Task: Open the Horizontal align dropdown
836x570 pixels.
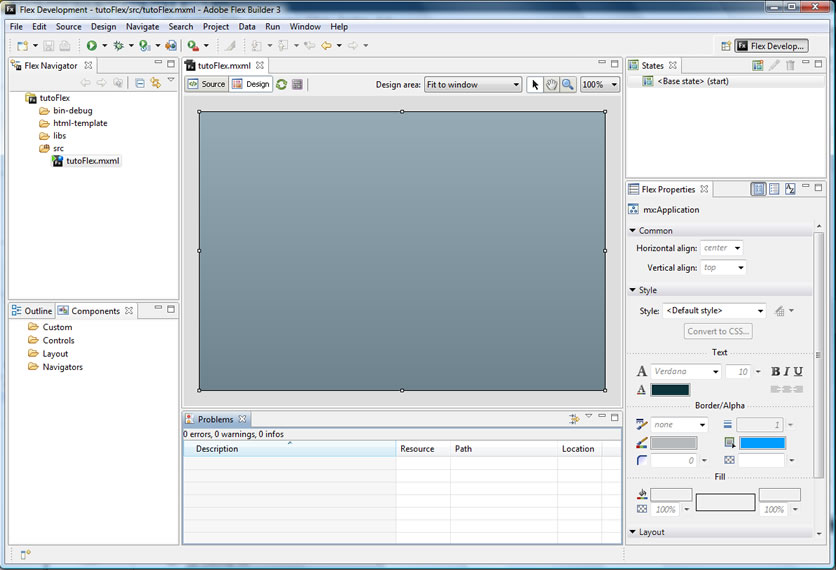Action: tap(722, 248)
